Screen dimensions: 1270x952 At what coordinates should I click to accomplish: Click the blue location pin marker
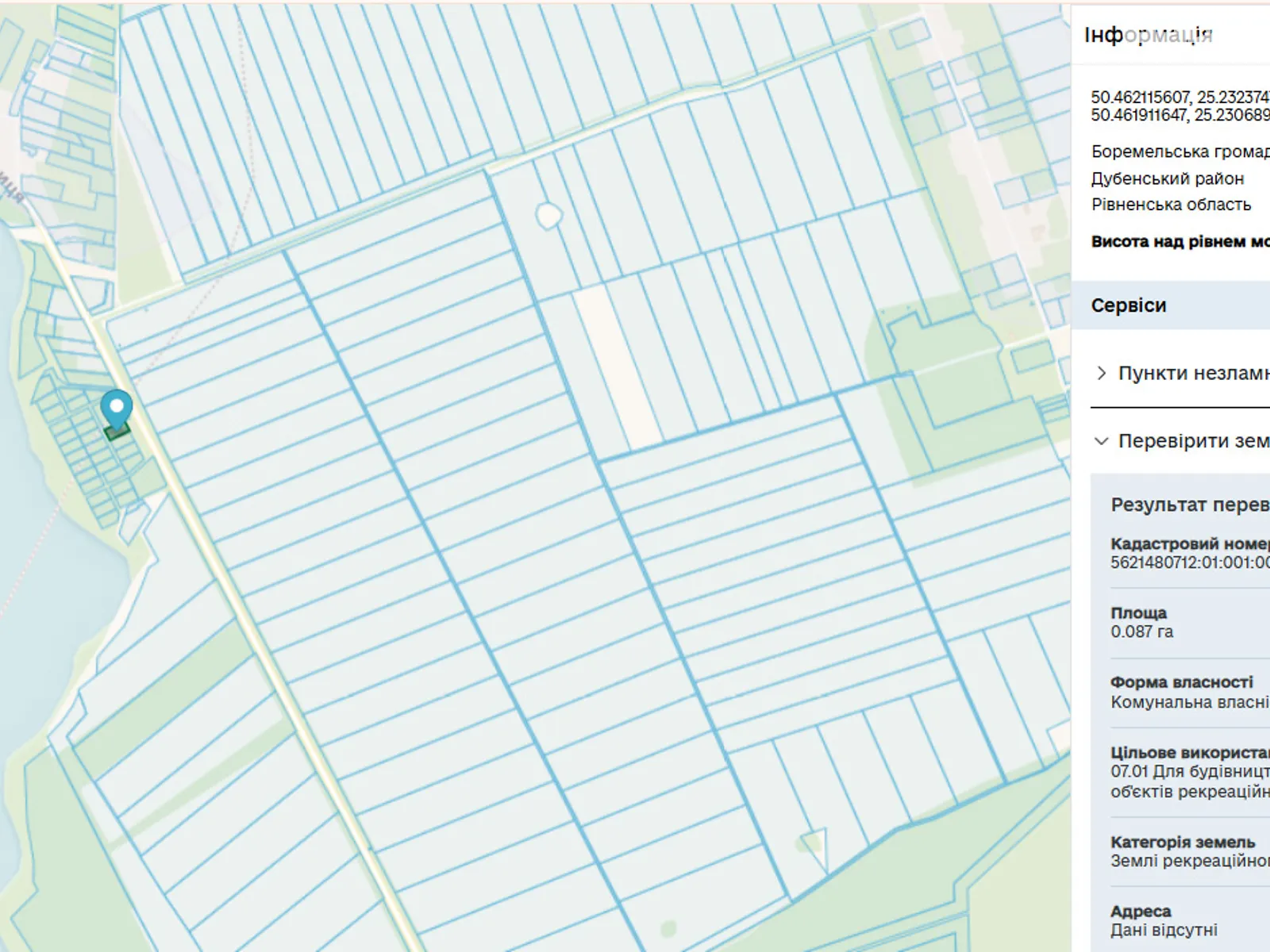117,409
